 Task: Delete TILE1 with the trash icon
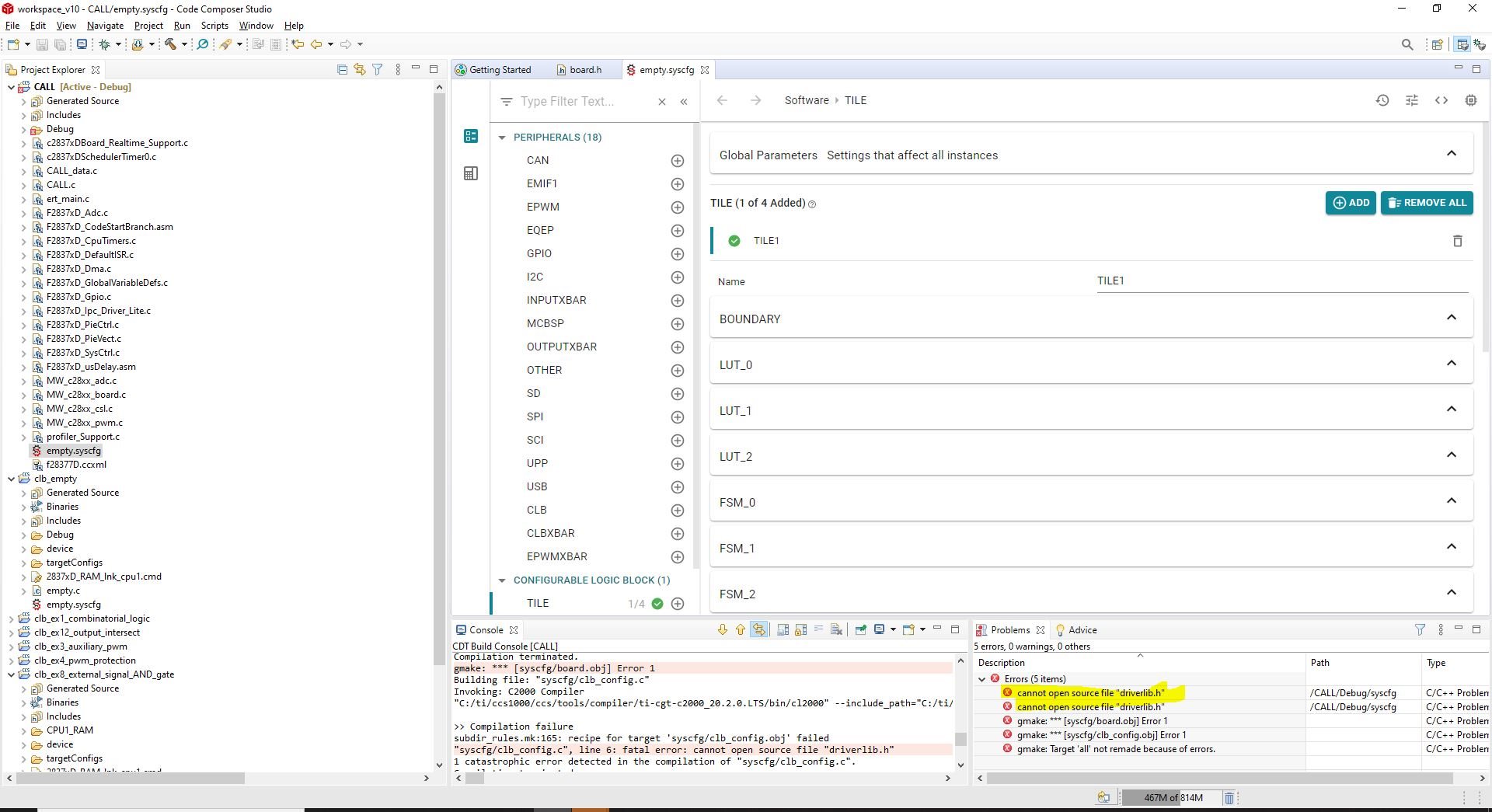tap(1458, 241)
